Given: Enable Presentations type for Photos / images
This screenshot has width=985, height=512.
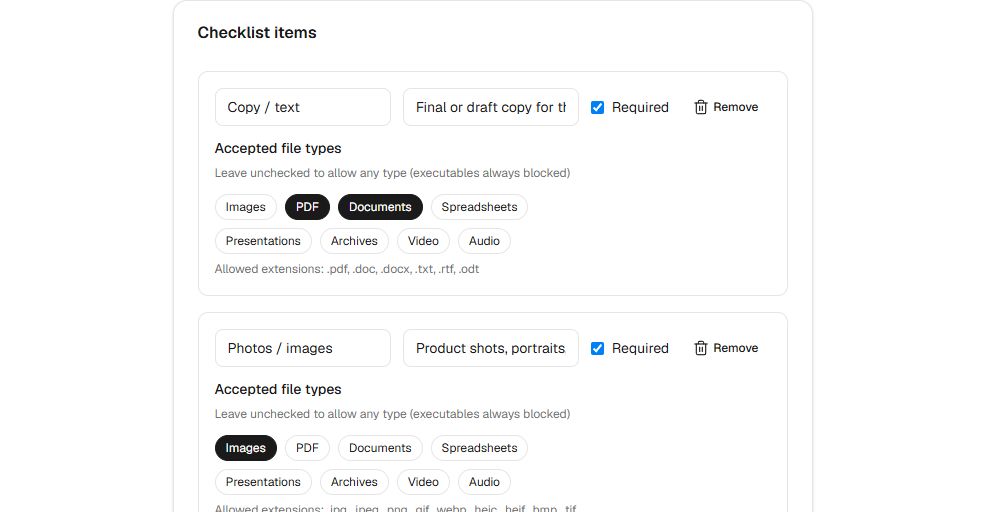Looking at the screenshot, I should click(x=263, y=482).
